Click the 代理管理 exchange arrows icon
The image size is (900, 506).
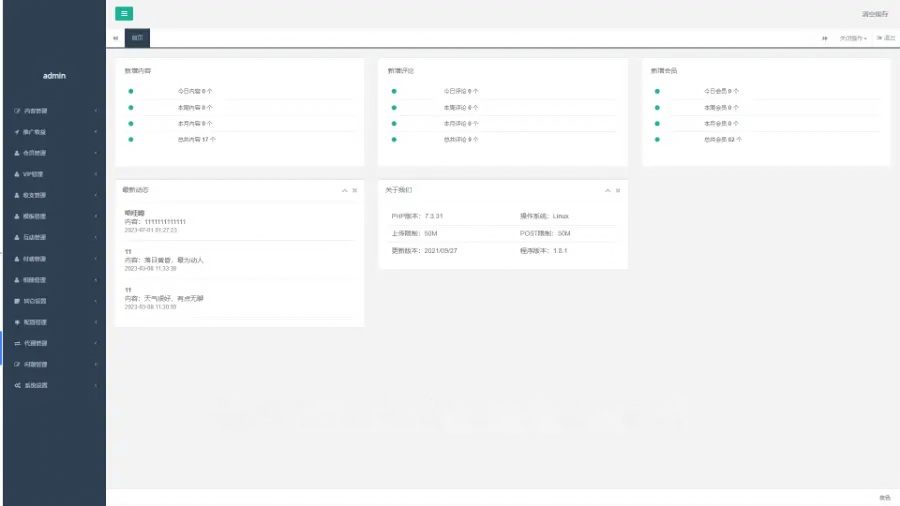click(17, 343)
